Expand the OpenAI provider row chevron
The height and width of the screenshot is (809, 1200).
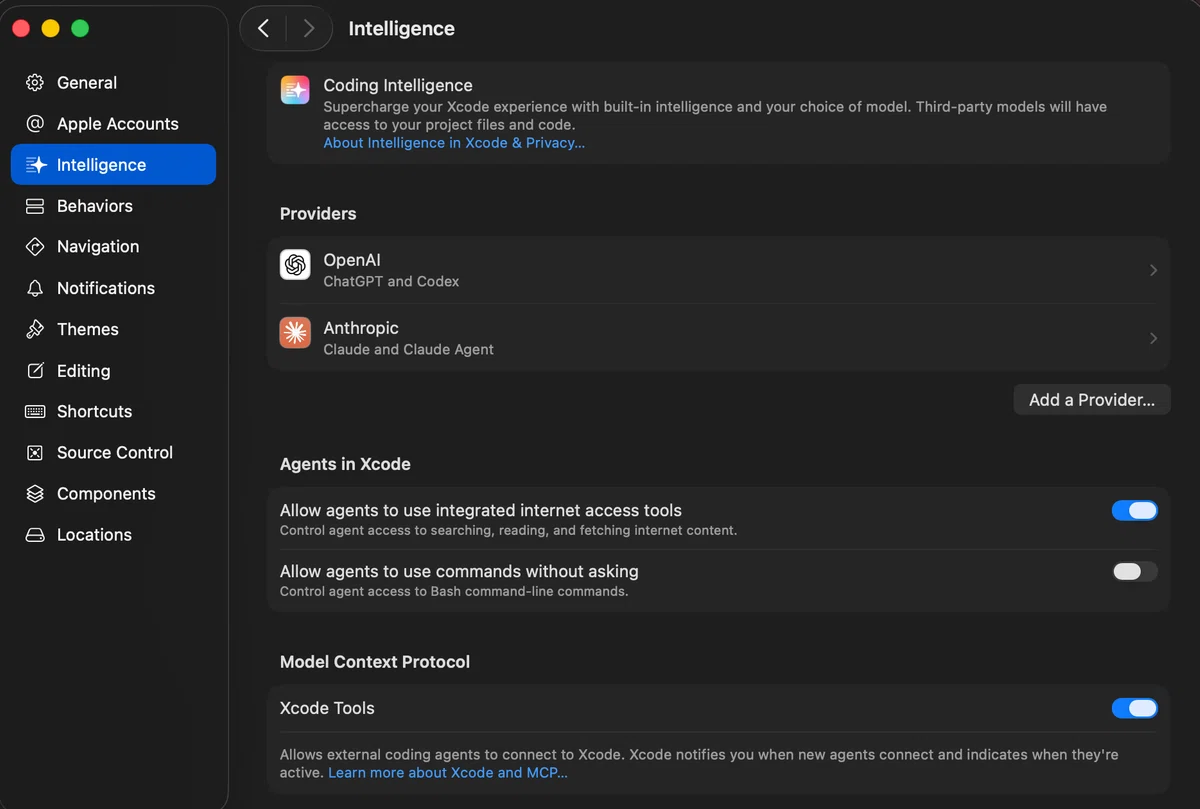(1153, 270)
